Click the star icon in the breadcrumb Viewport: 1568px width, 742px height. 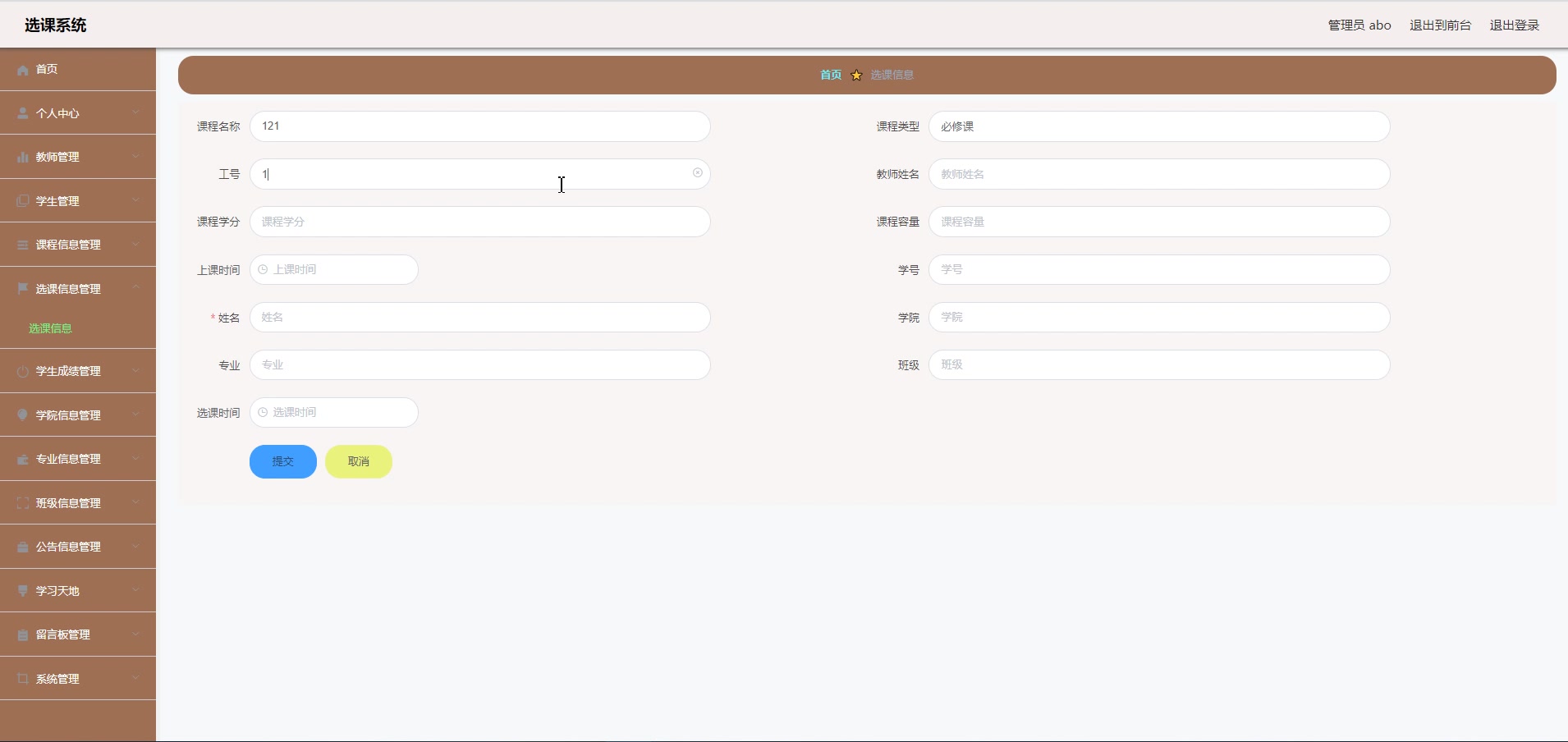[855, 75]
